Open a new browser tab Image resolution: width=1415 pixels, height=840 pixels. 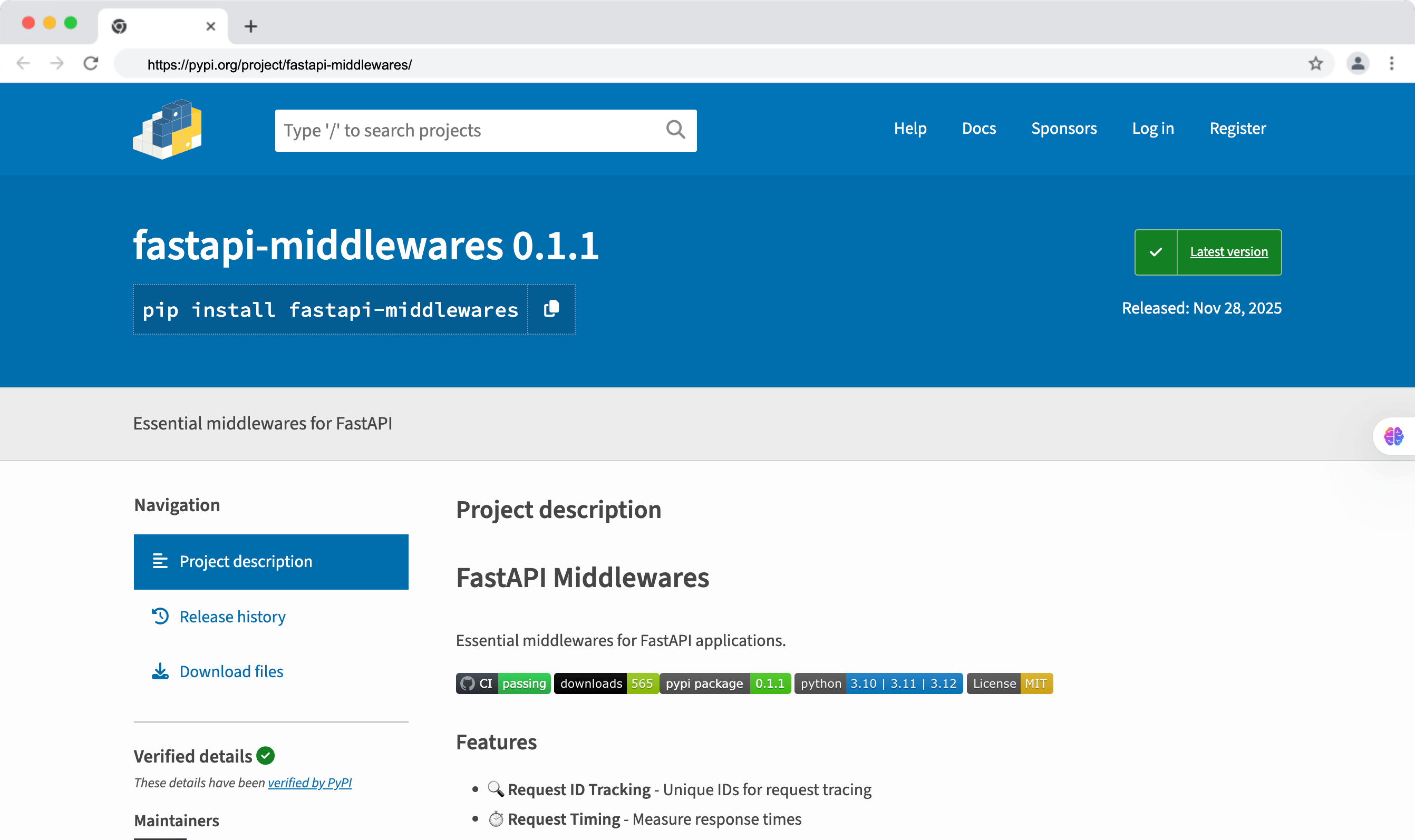[x=251, y=26]
